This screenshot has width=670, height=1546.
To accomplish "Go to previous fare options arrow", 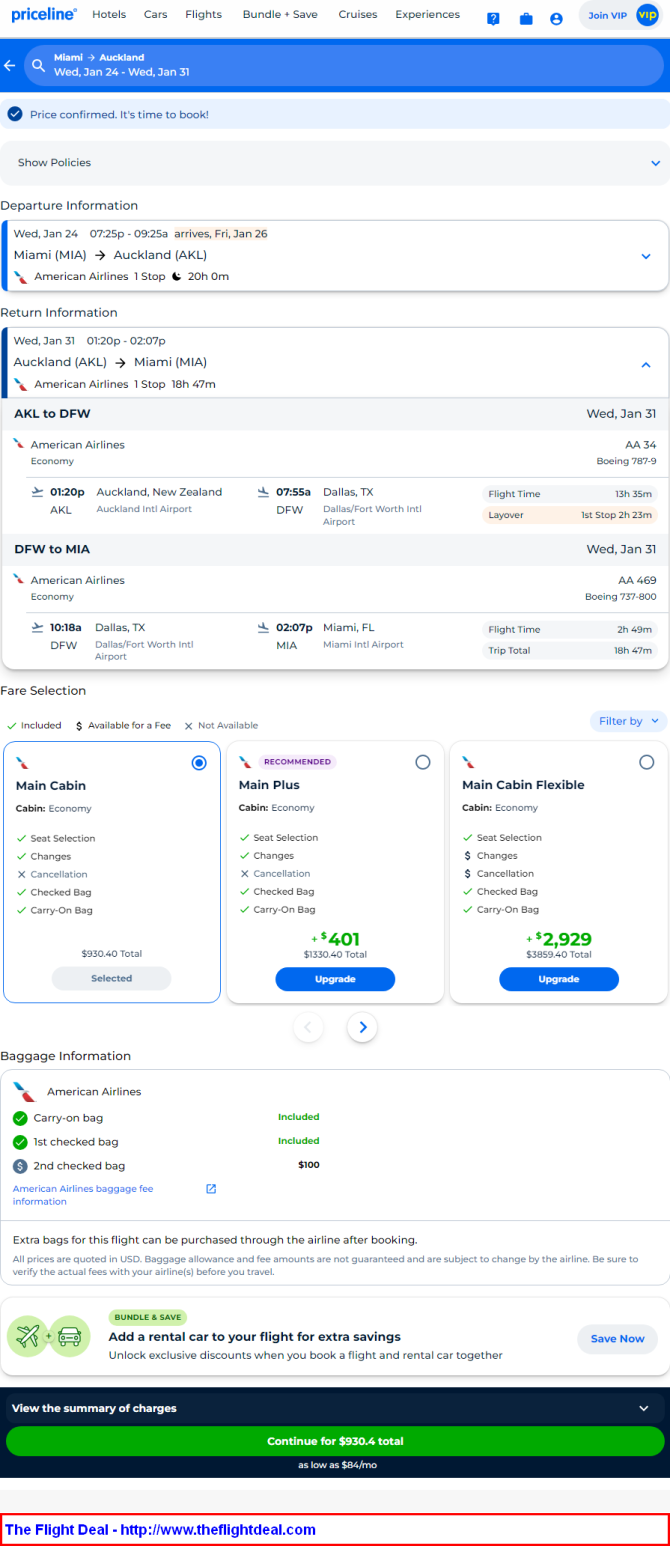I will click(x=308, y=1027).
